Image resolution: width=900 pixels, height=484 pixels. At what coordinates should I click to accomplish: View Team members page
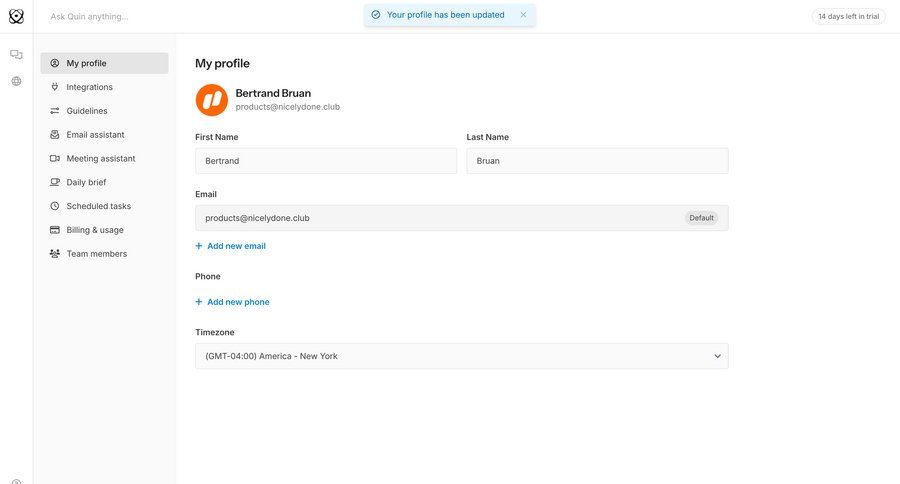point(96,254)
